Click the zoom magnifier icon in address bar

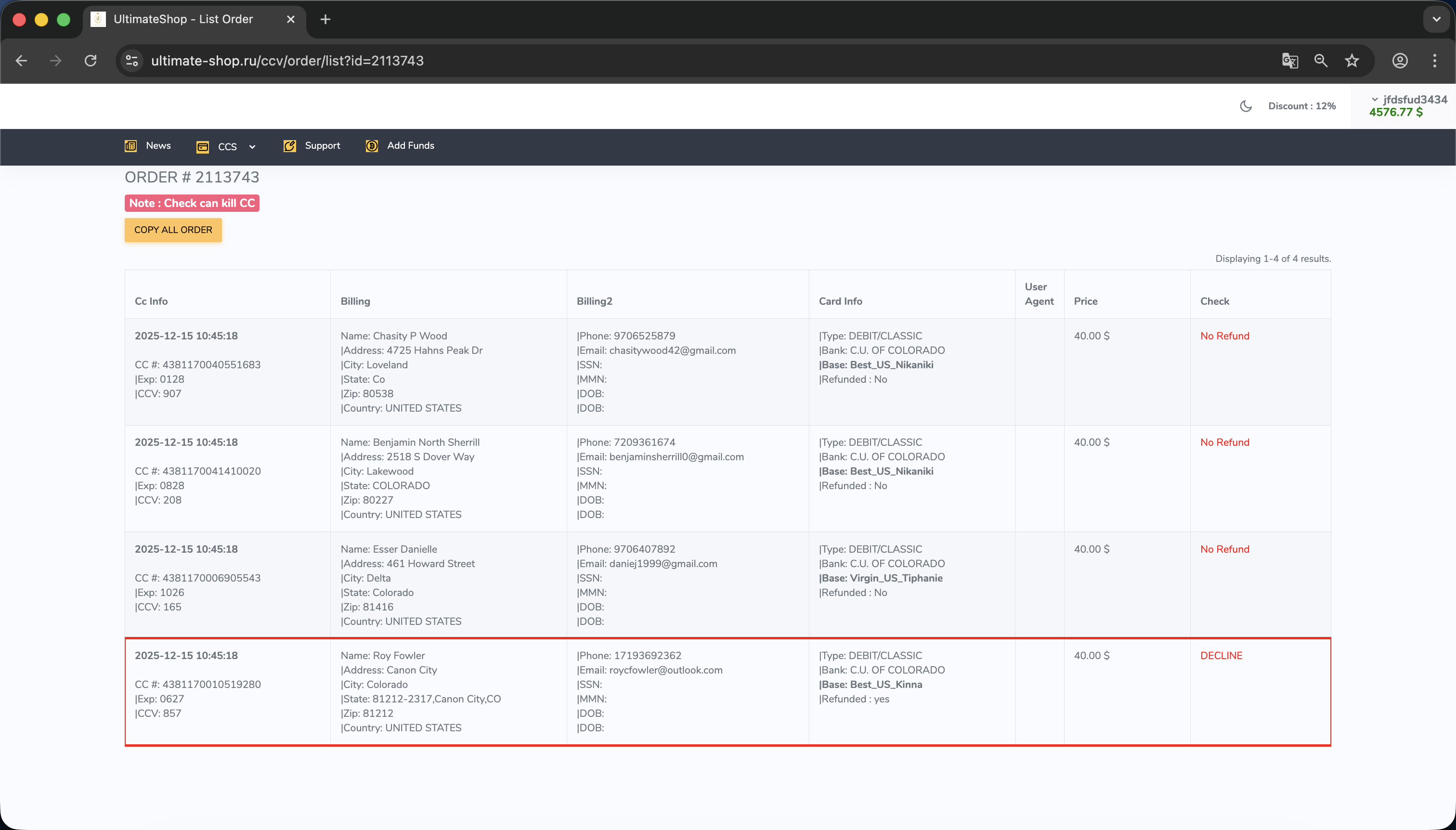(1321, 61)
